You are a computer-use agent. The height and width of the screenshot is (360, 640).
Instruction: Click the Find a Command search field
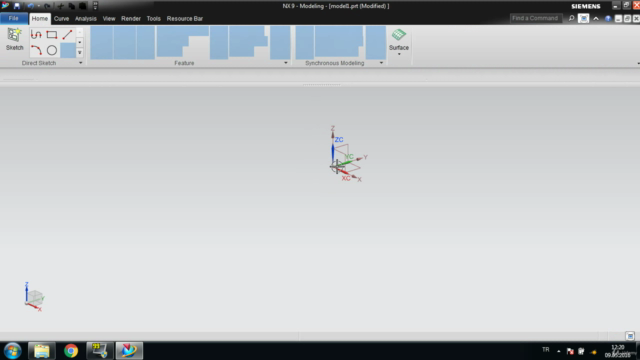coord(536,18)
